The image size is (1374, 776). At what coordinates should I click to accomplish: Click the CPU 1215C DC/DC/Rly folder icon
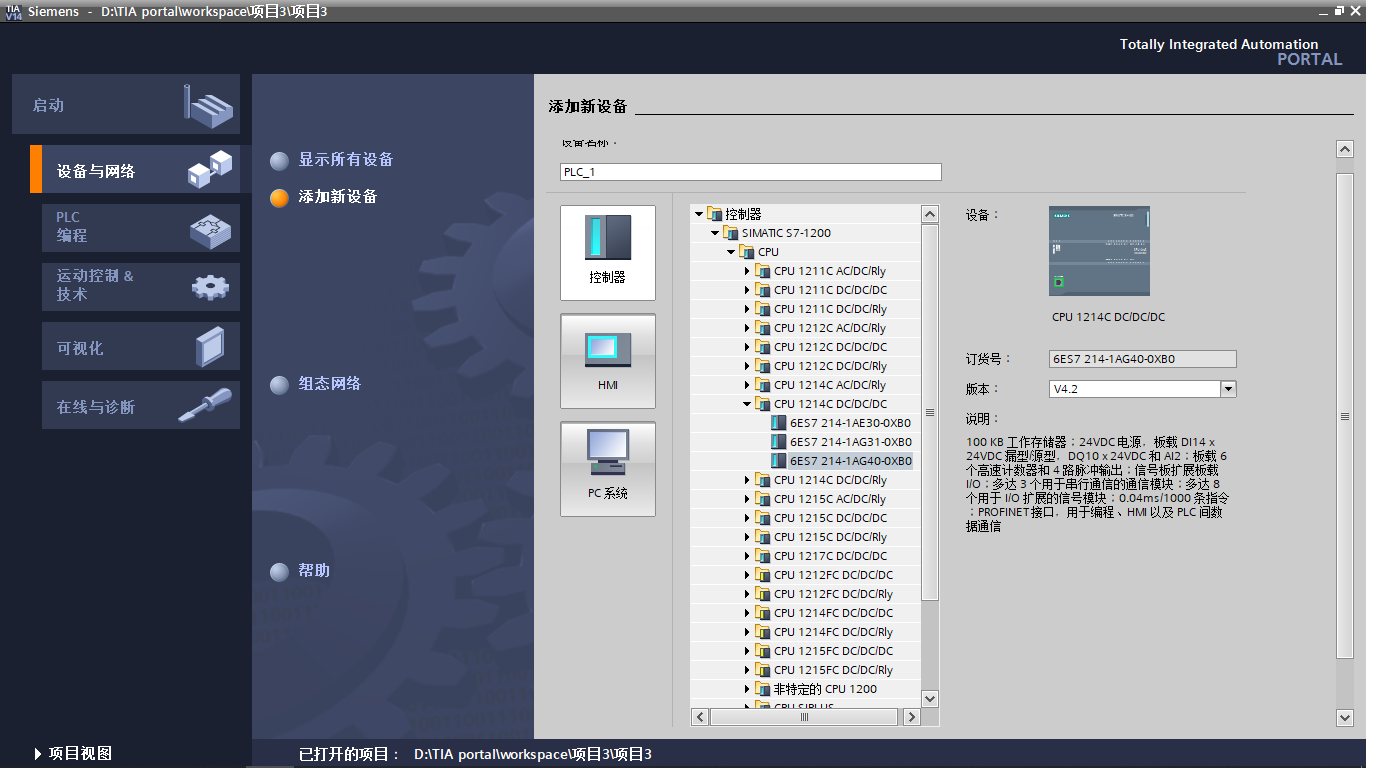762,537
